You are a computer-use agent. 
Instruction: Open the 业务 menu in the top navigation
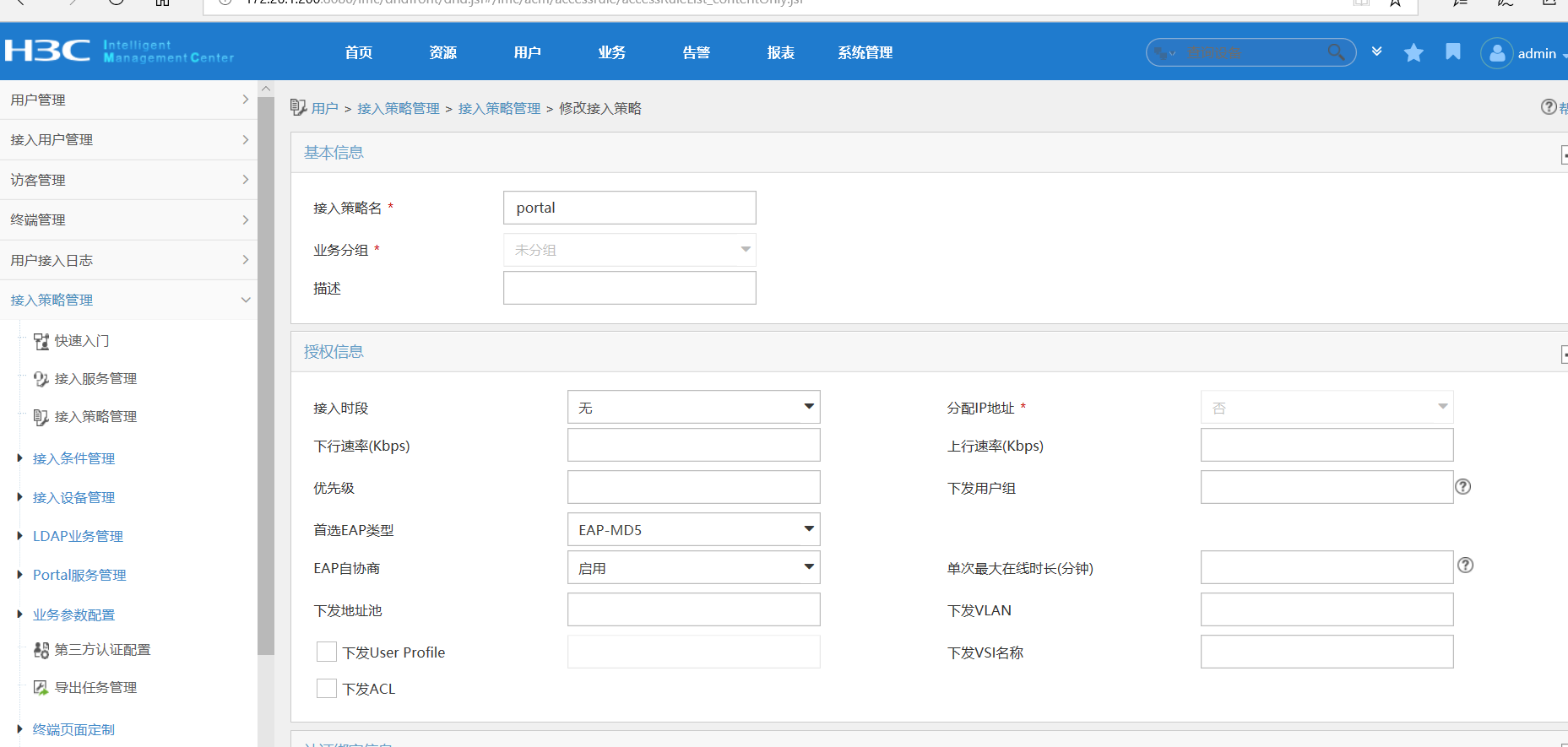pos(612,52)
